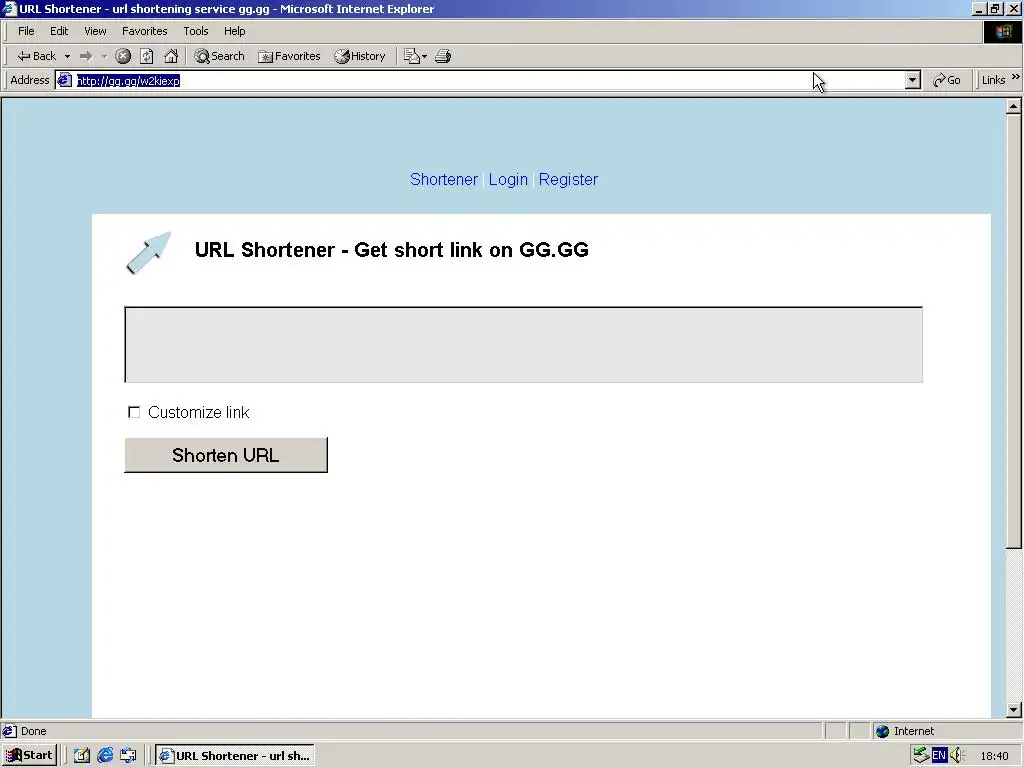Click the vertical scrollbar thumb
This screenshot has width=1024, height=768.
coord(1014,332)
